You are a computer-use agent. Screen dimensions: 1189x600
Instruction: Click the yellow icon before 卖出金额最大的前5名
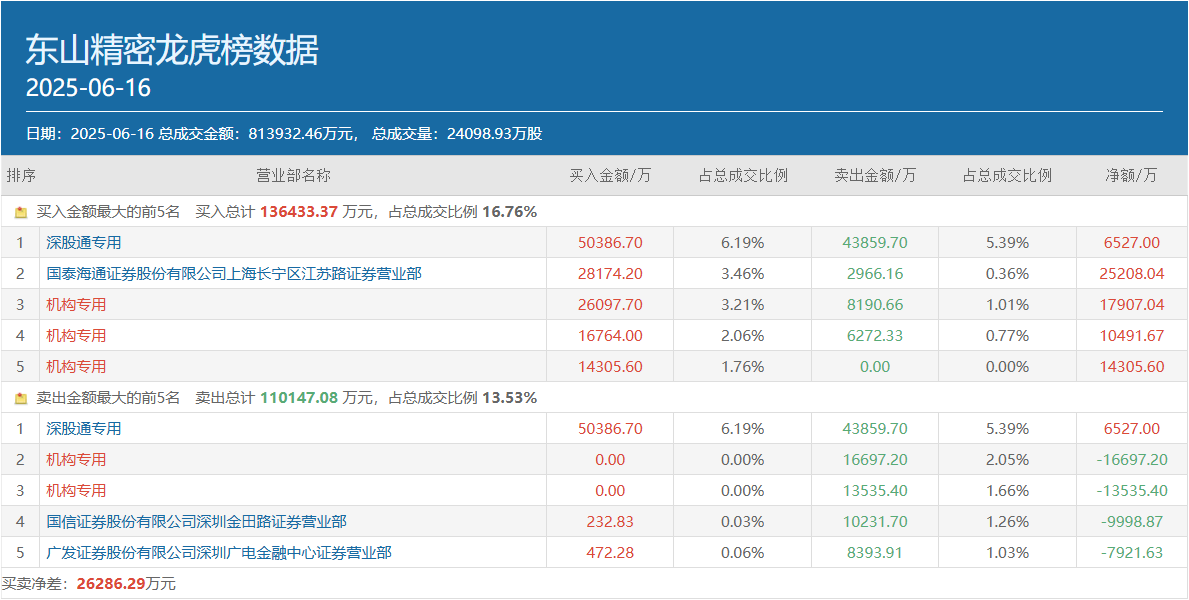click(x=20, y=397)
